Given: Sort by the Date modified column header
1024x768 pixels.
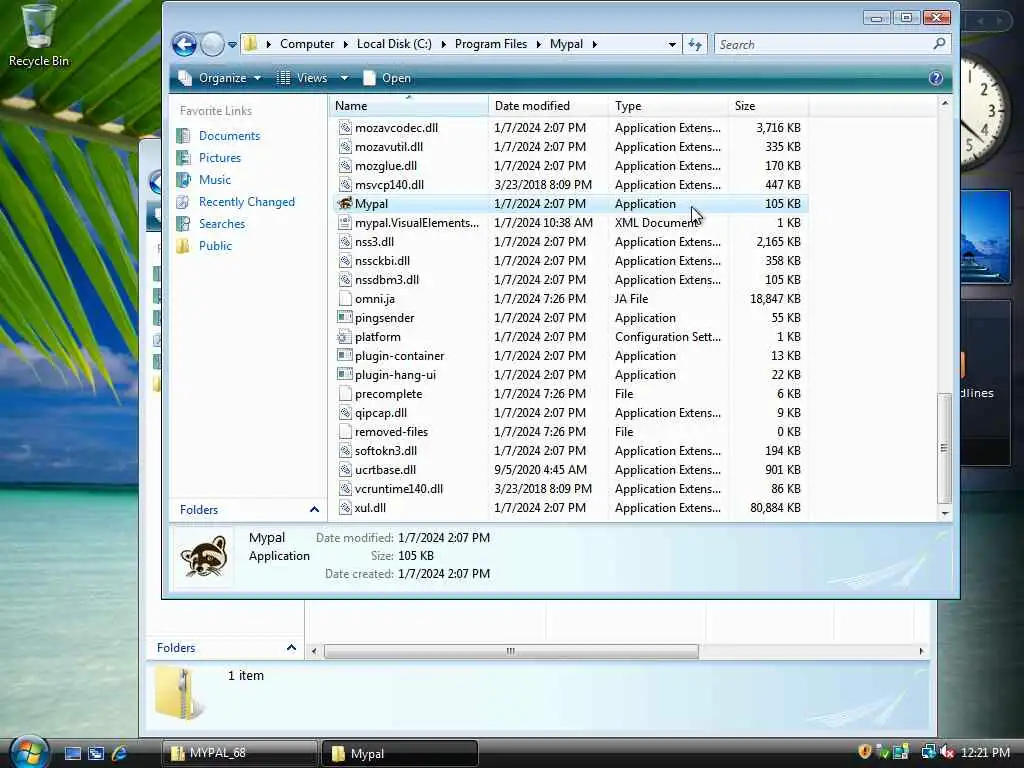Looking at the screenshot, I should click(x=548, y=106).
